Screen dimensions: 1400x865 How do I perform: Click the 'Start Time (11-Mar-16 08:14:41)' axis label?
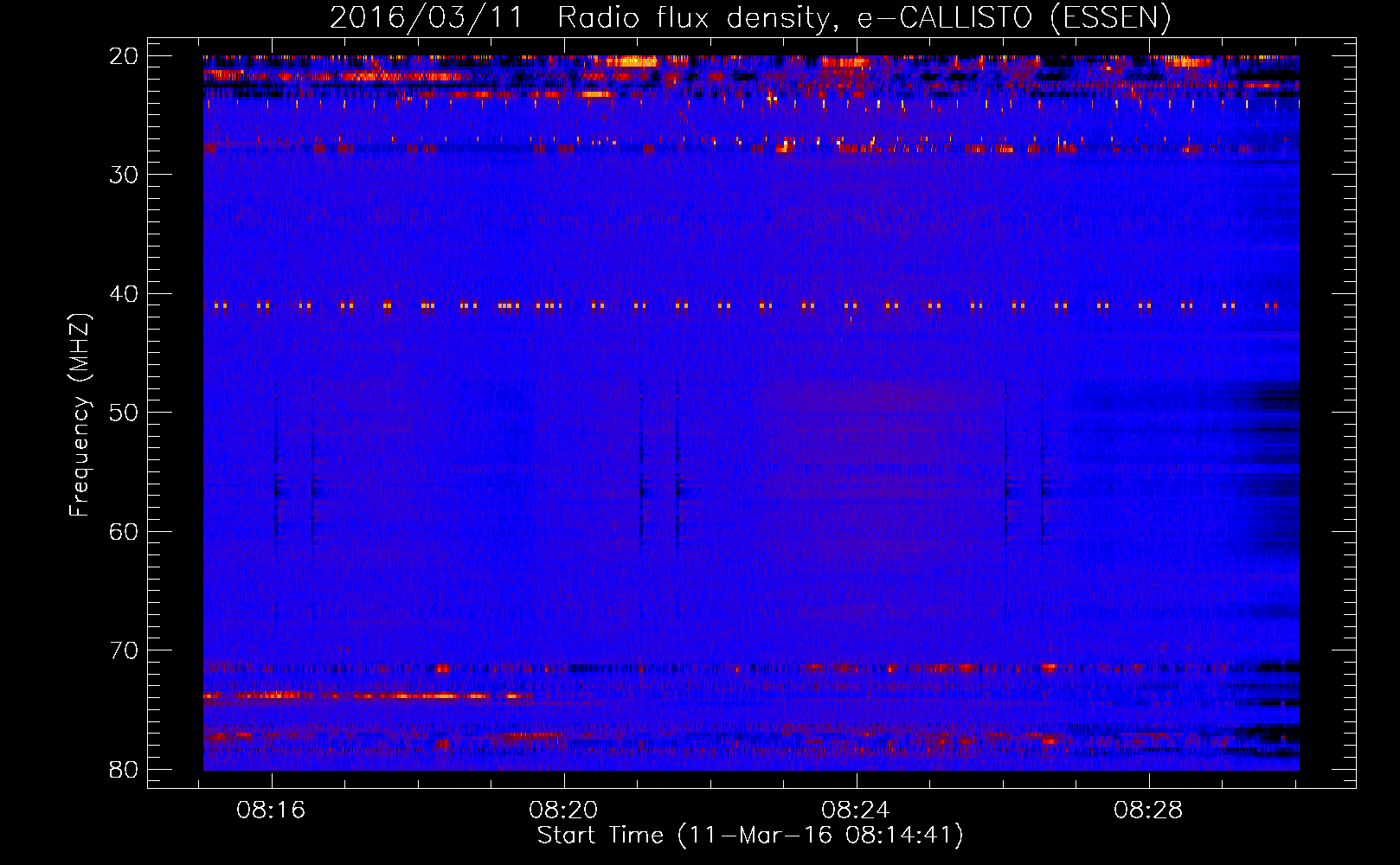[750, 836]
